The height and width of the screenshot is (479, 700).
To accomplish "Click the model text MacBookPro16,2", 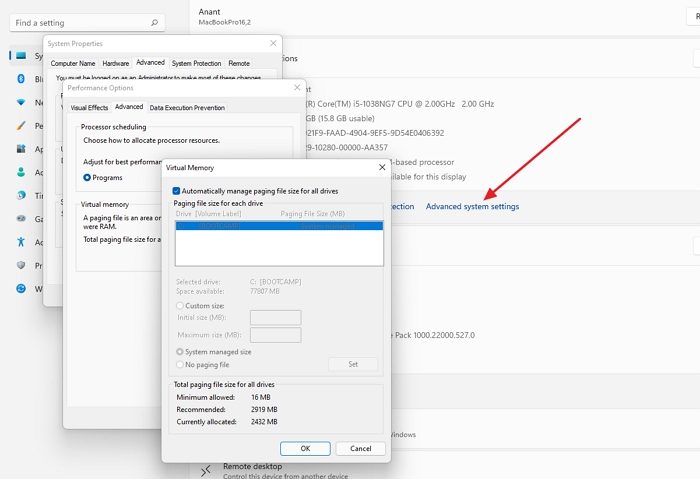I will tap(225, 22).
